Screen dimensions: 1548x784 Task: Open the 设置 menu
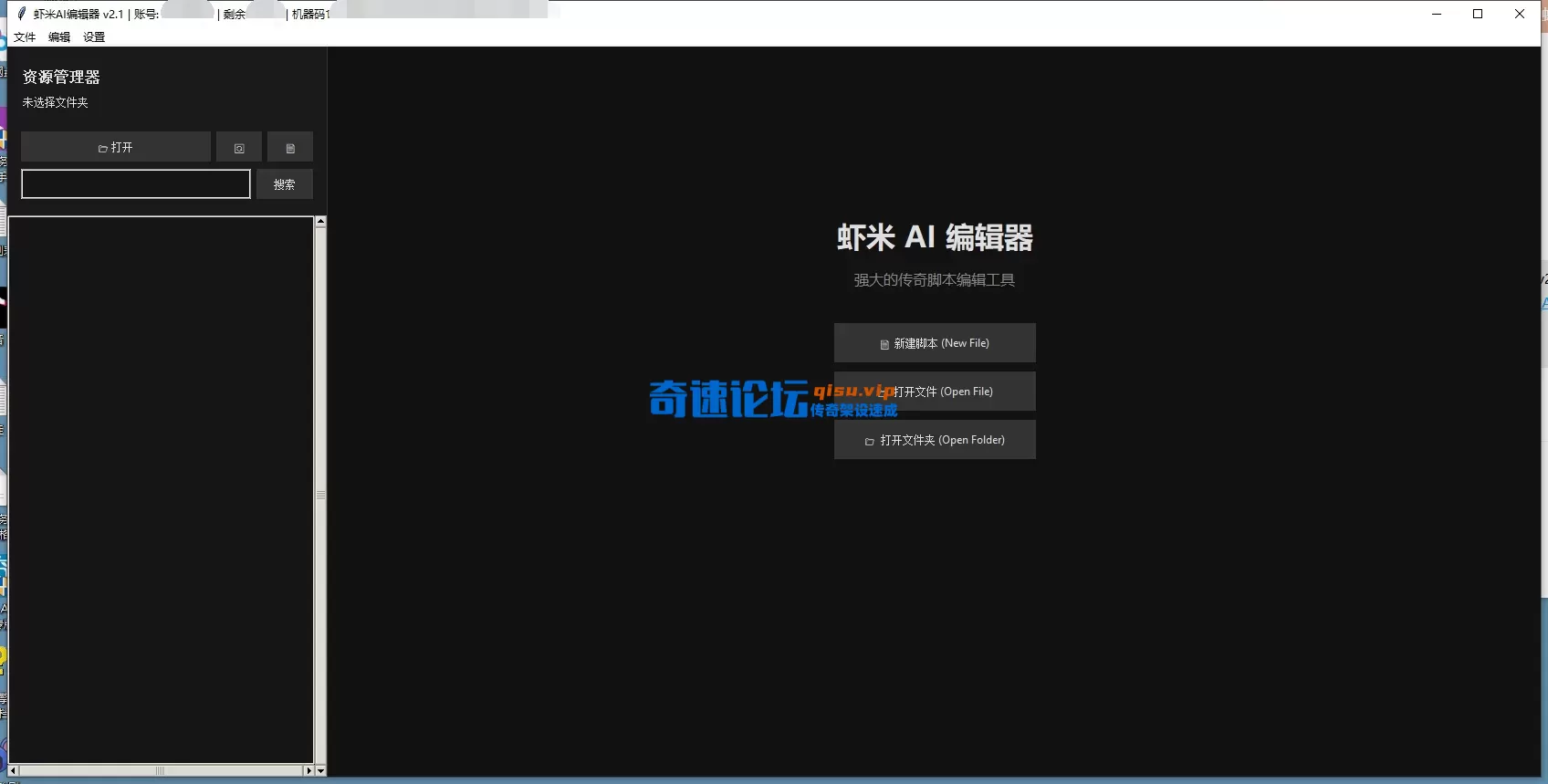(x=94, y=37)
